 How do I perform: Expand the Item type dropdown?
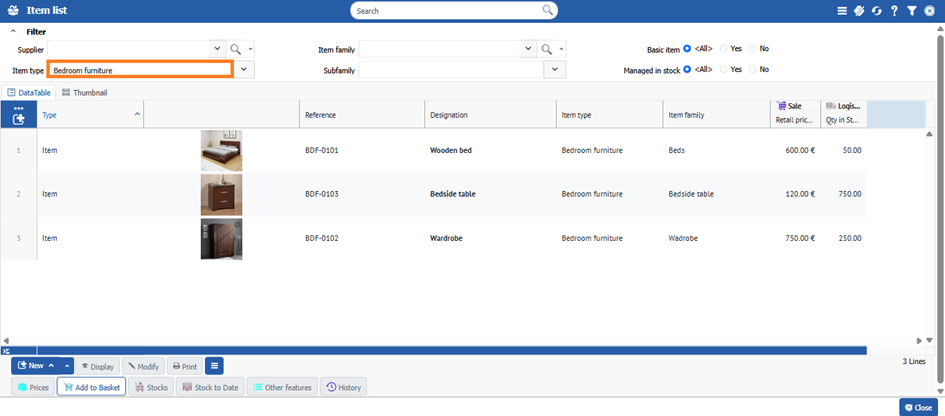pyautogui.click(x=245, y=70)
